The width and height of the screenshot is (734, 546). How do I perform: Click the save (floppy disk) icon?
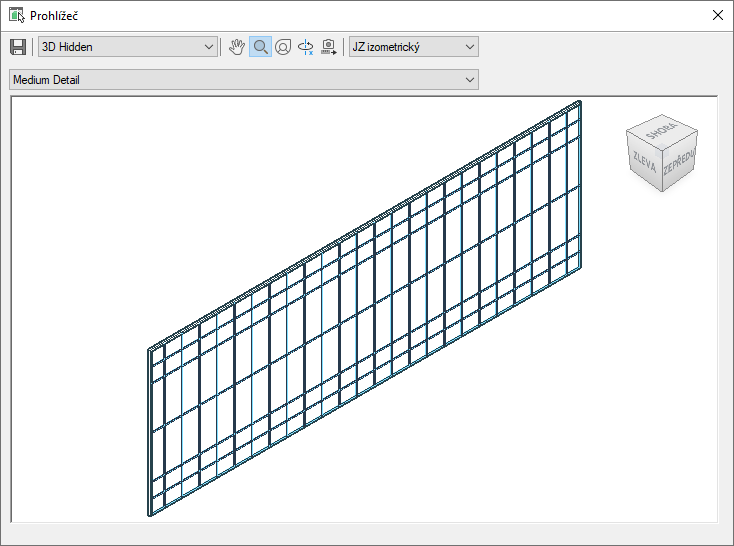[18, 47]
